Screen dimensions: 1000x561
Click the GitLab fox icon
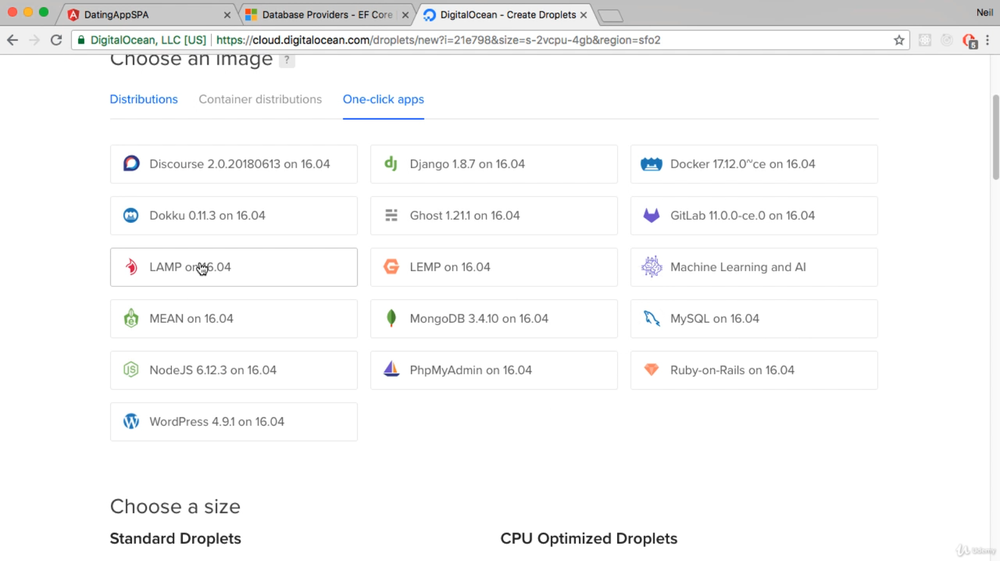click(651, 215)
